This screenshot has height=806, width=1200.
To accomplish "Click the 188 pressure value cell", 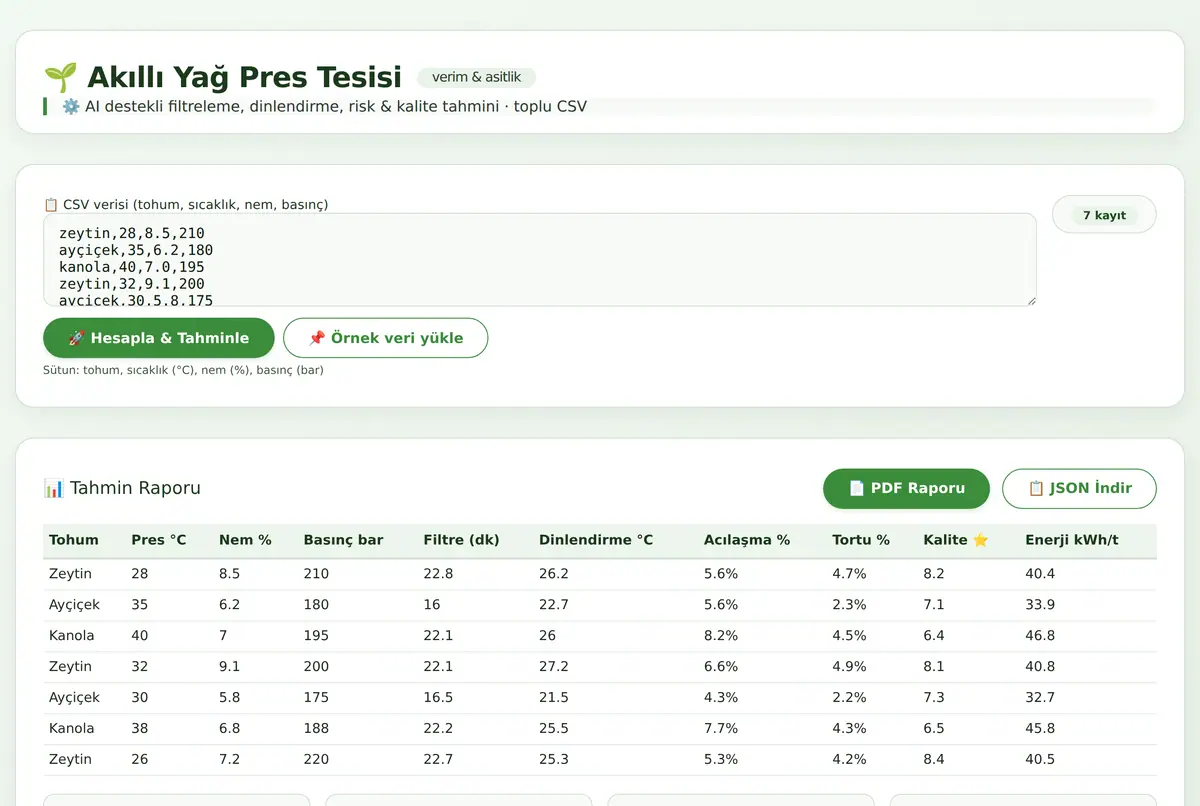I will pyautogui.click(x=316, y=729).
